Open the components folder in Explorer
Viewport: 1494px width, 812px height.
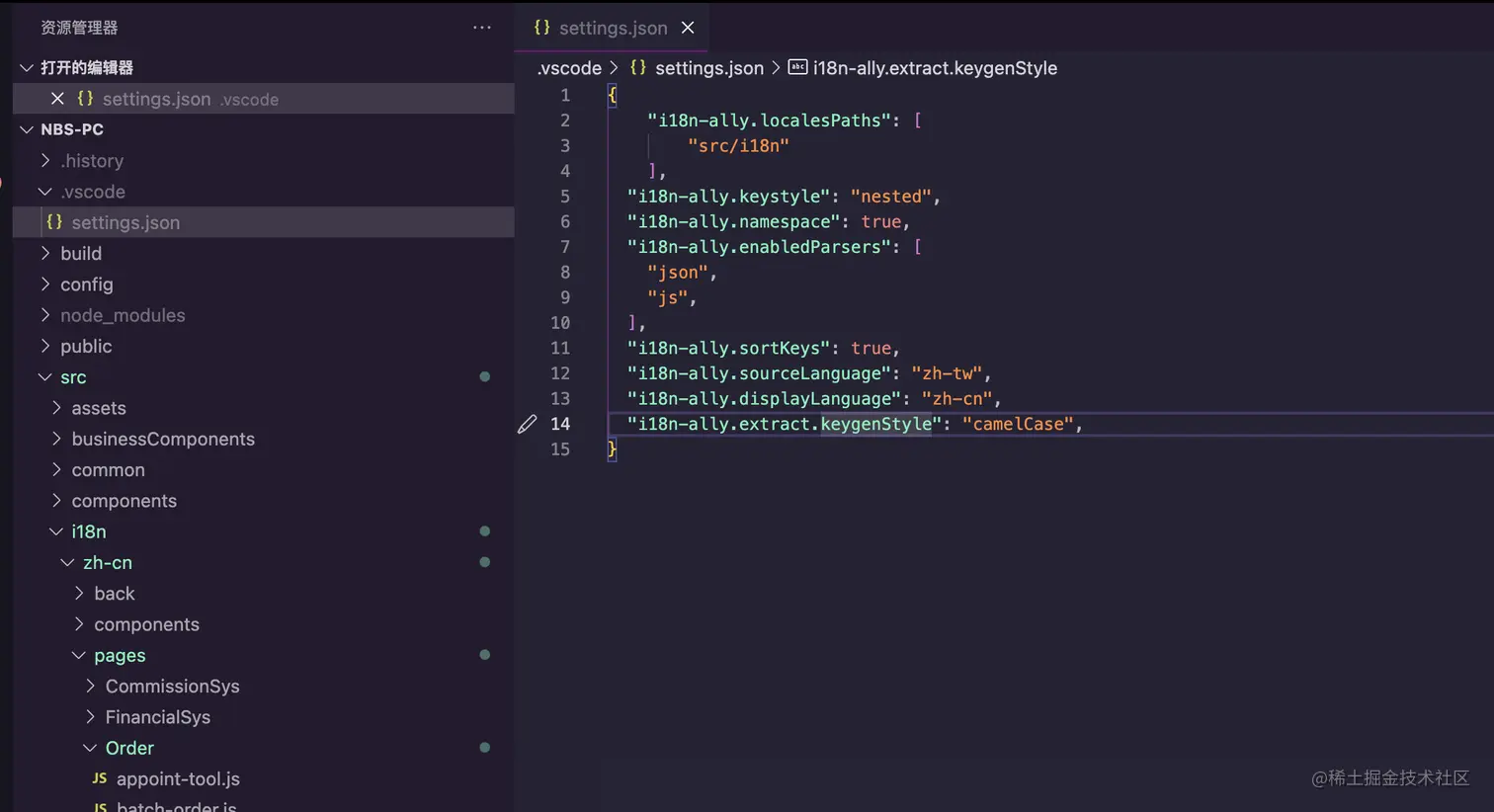tap(124, 501)
